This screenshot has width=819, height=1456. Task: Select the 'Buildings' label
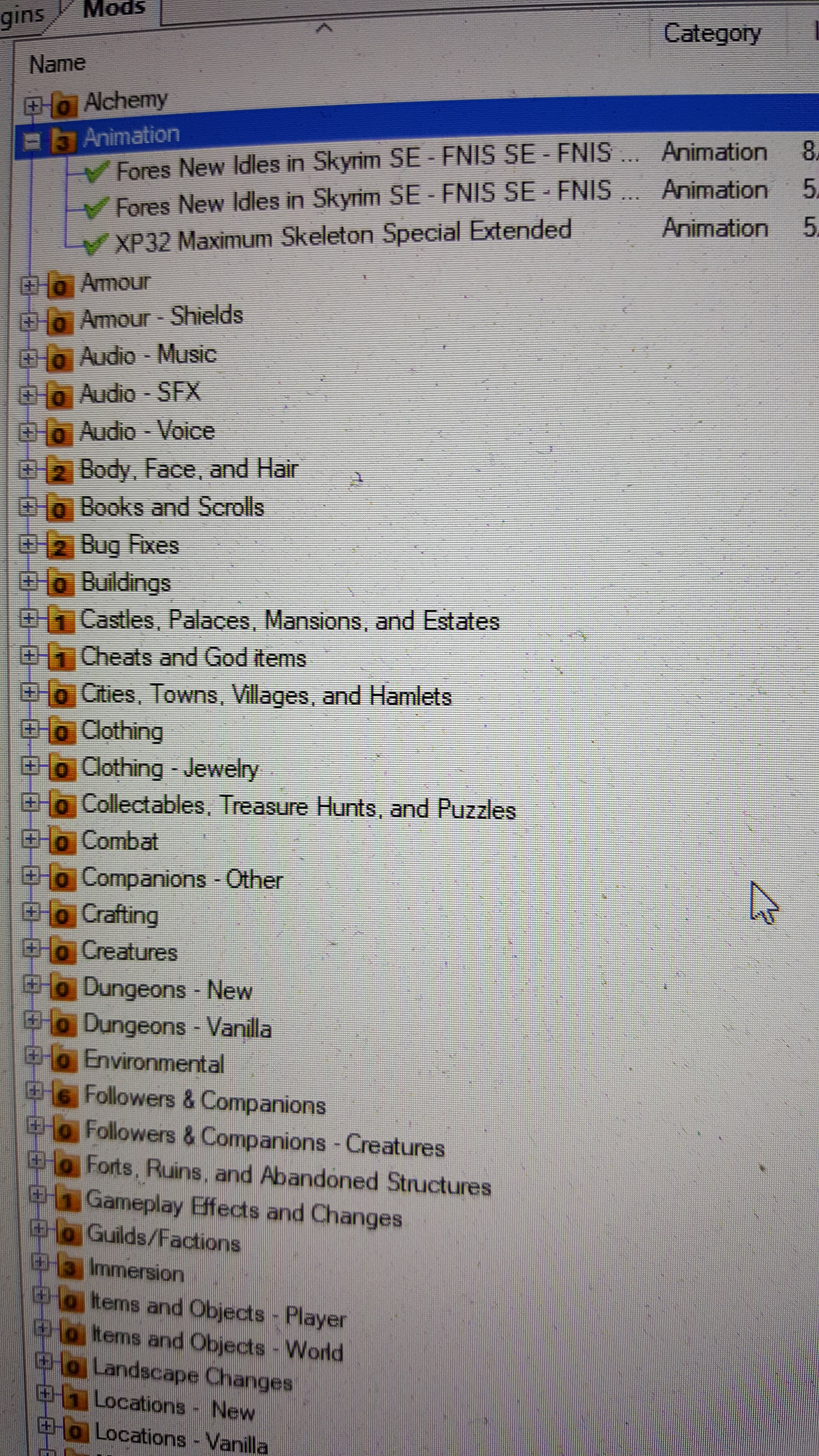tap(126, 583)
